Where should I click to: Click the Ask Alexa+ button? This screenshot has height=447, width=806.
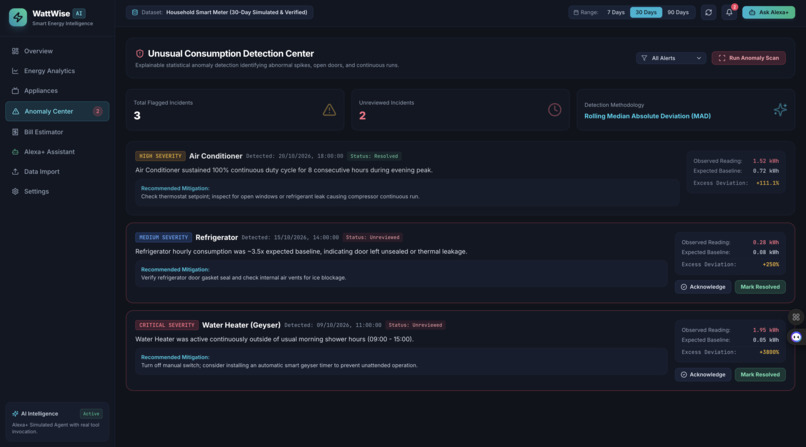click(x=768, y=12)
